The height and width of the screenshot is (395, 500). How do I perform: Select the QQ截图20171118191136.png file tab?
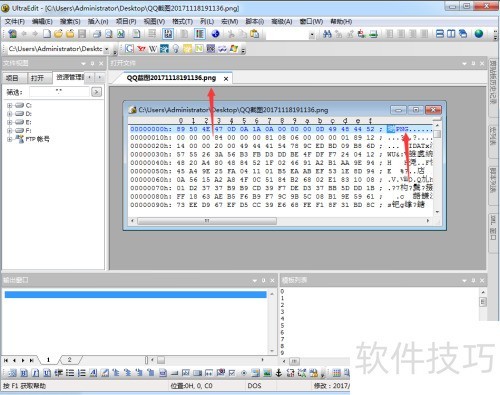point(171,78)
